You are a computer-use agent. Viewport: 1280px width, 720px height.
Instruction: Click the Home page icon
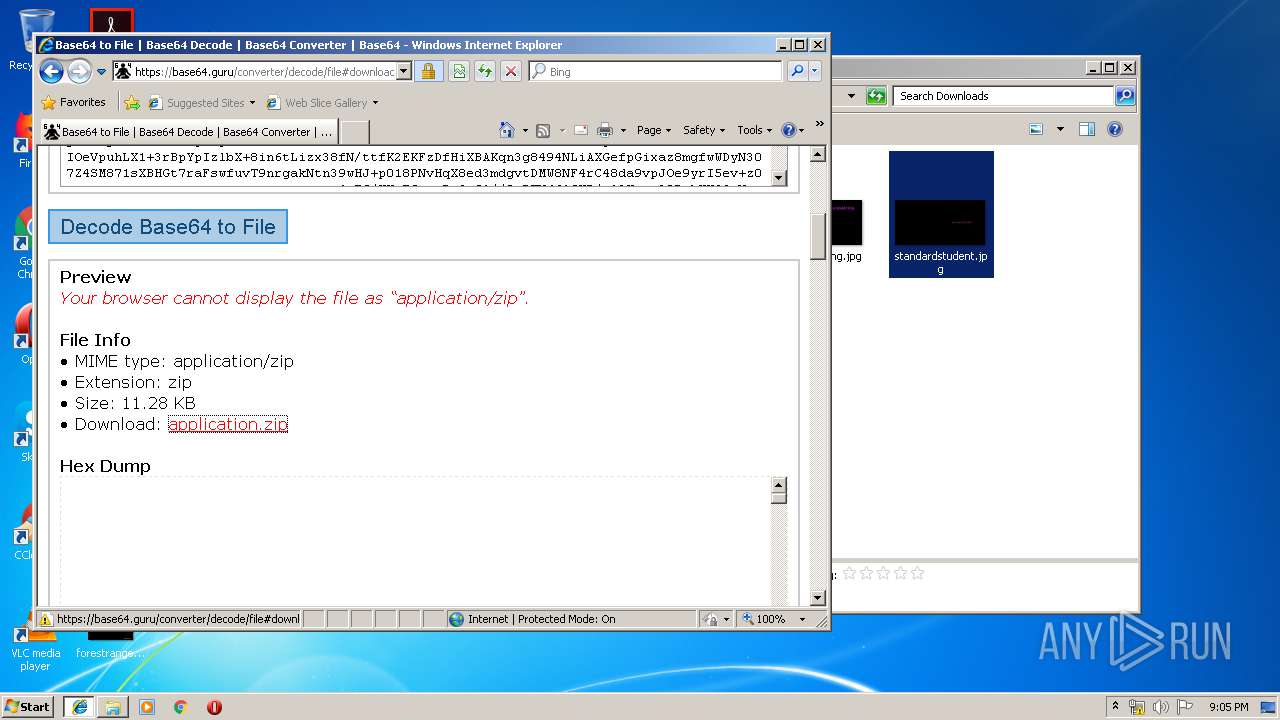coord(507,130)
